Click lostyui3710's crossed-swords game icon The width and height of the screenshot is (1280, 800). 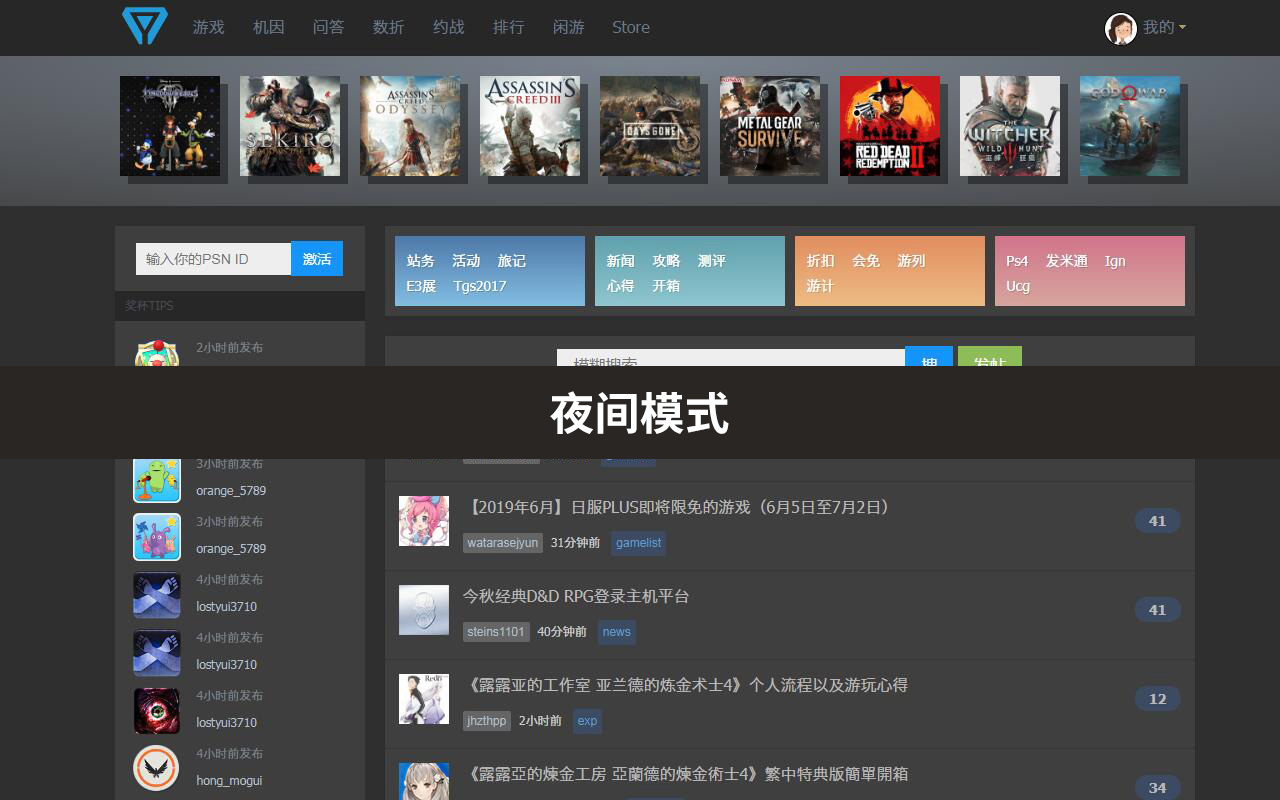coord(156,594)
